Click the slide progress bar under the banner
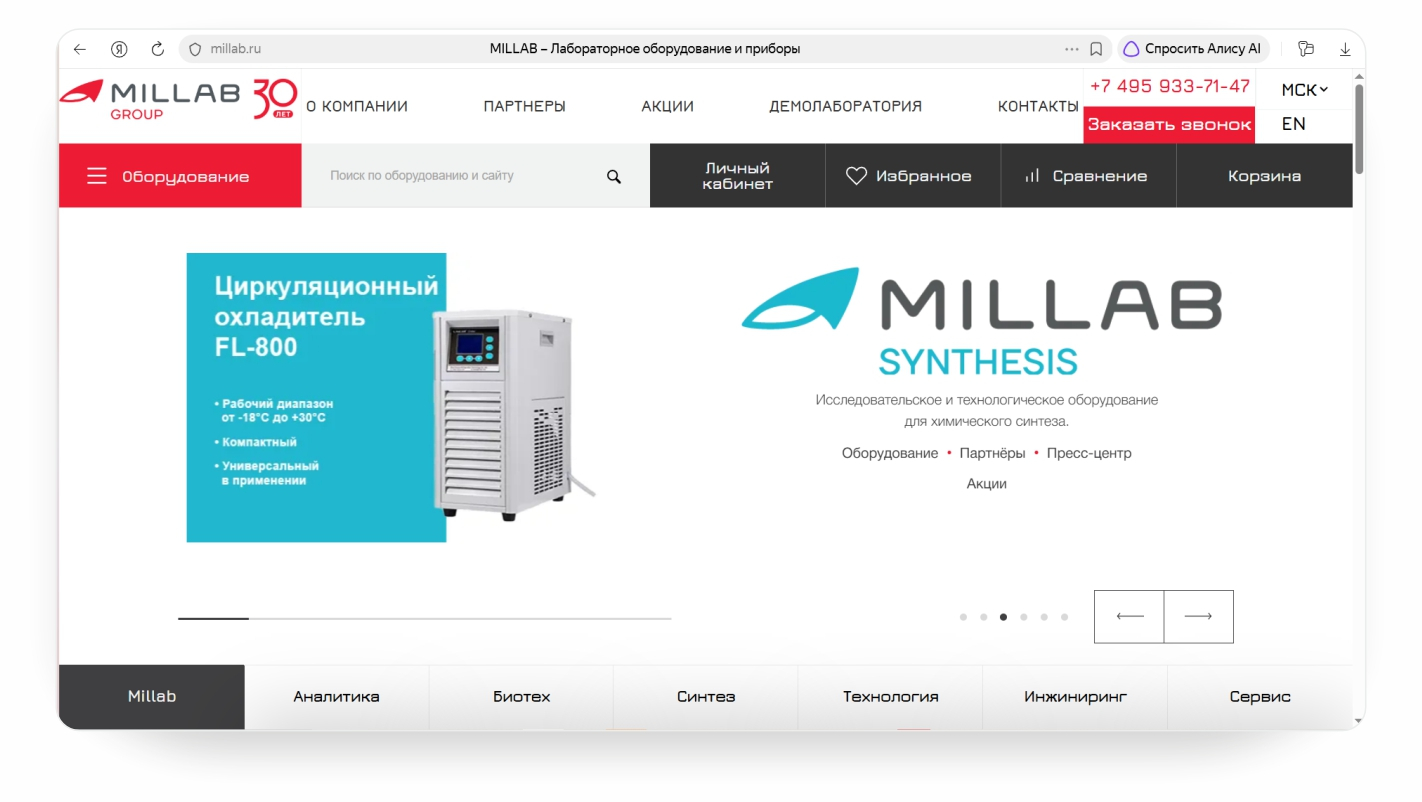1422x802 pixels. click(425, 619)
